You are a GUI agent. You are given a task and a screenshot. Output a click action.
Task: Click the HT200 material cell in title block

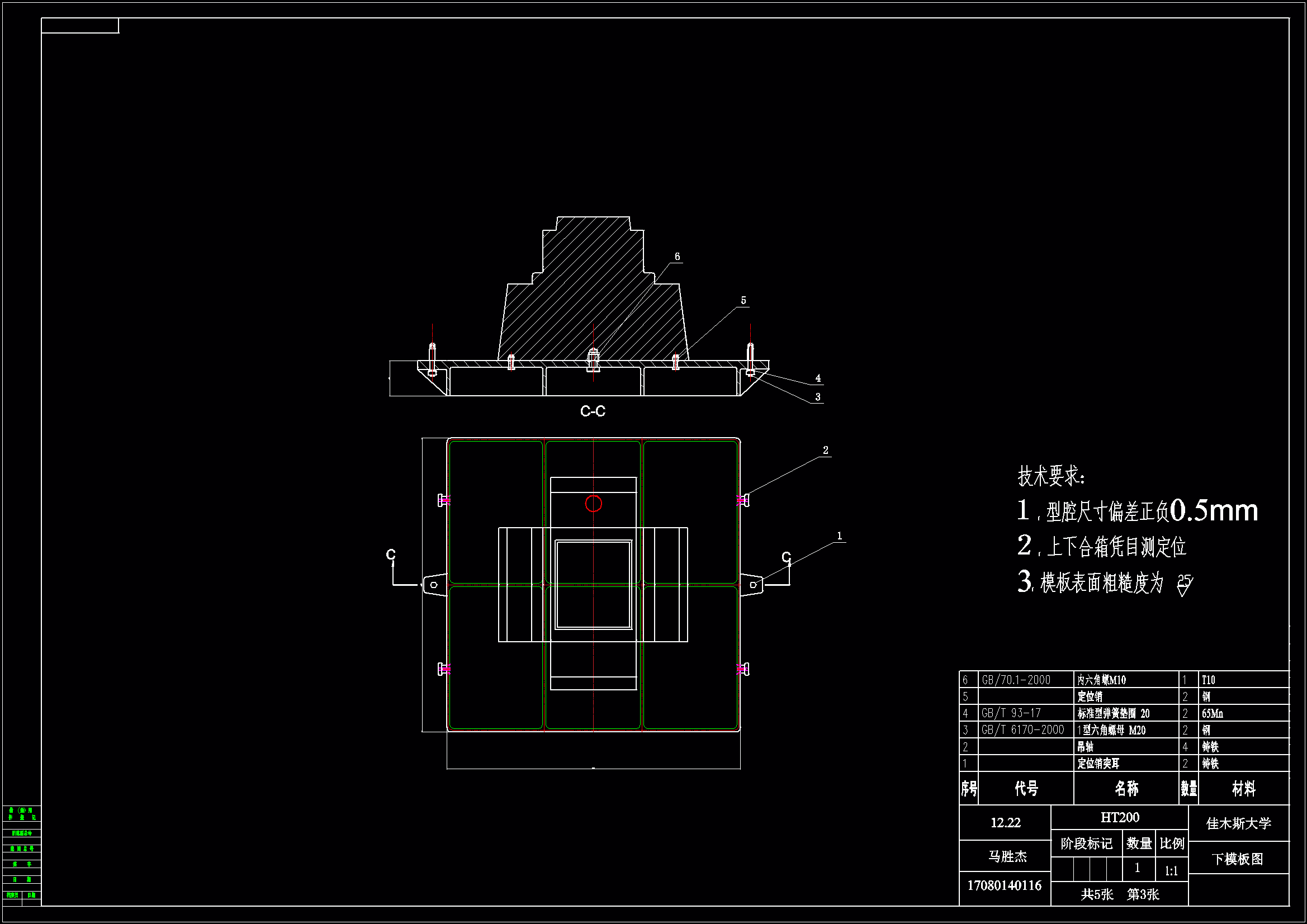point(1119,818)
